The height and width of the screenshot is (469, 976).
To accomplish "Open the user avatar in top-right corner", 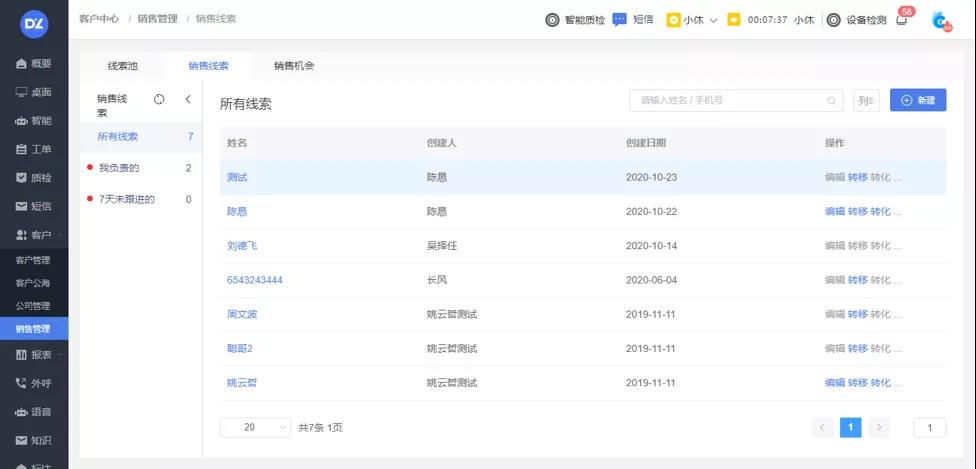I will (x=940, y=20).
